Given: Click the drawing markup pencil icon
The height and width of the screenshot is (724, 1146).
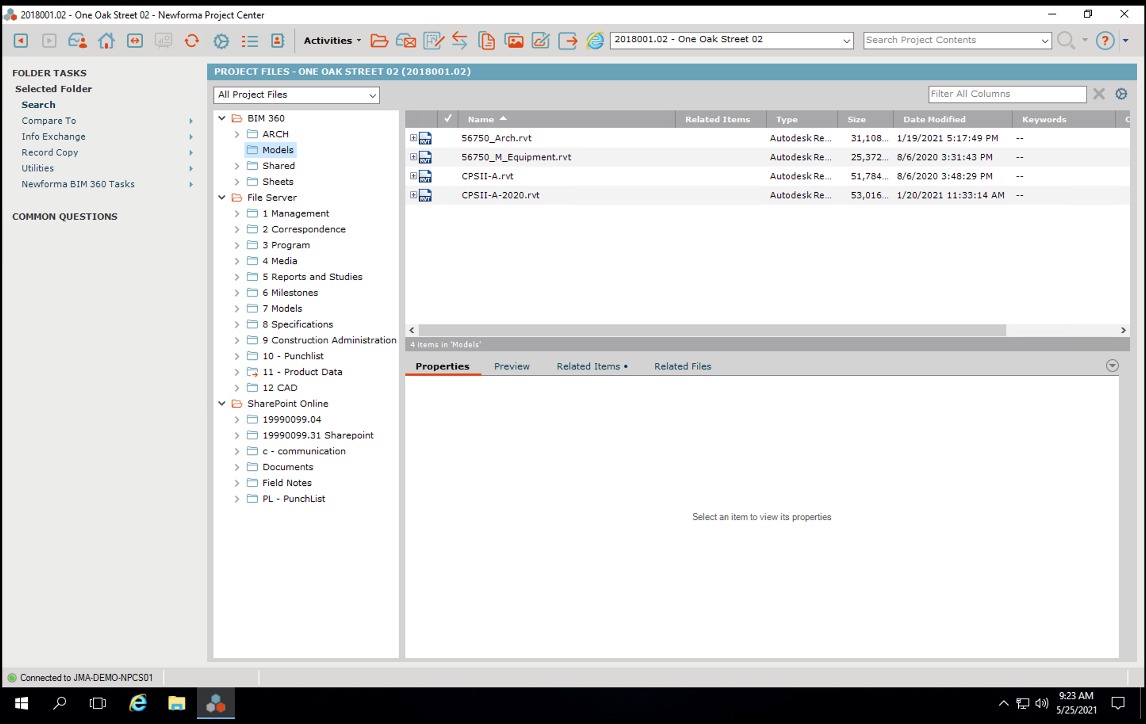Looking at the screenshot, I should tap(433, 41).
